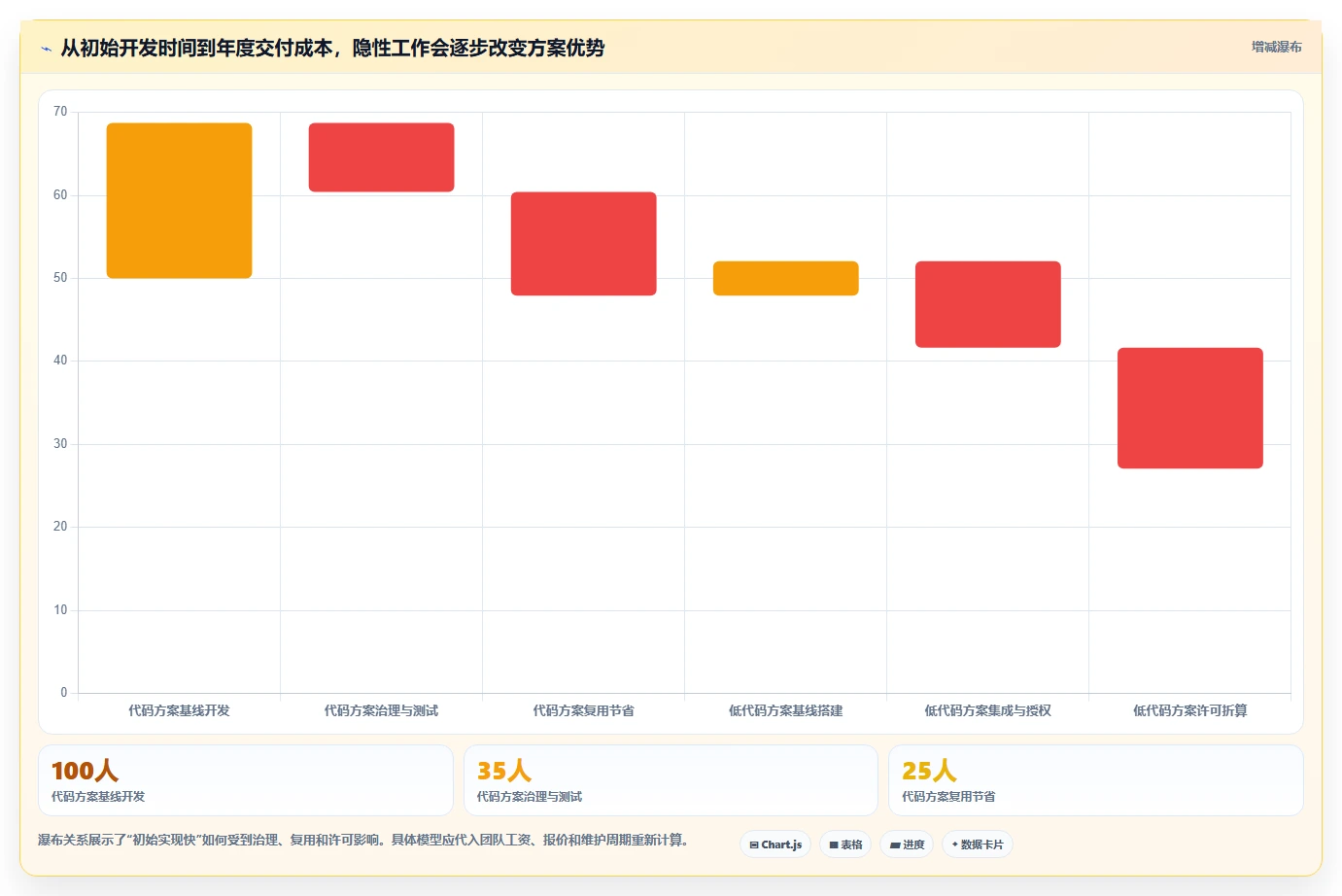Select the red 代码方案治理与测试 bar
Viewport: 1342px width, 896px height.
382,157
